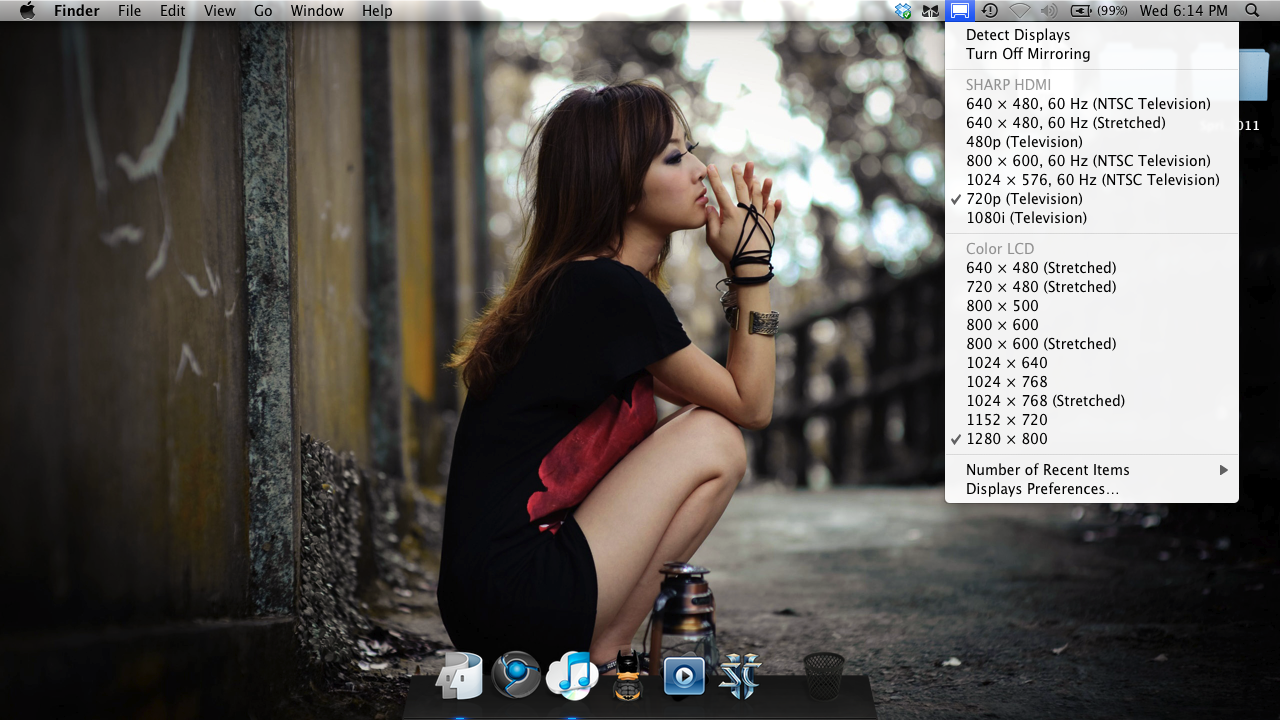Open the File menu
Viewport: 1280px width, 720px height.
click(x=129, y=11)
